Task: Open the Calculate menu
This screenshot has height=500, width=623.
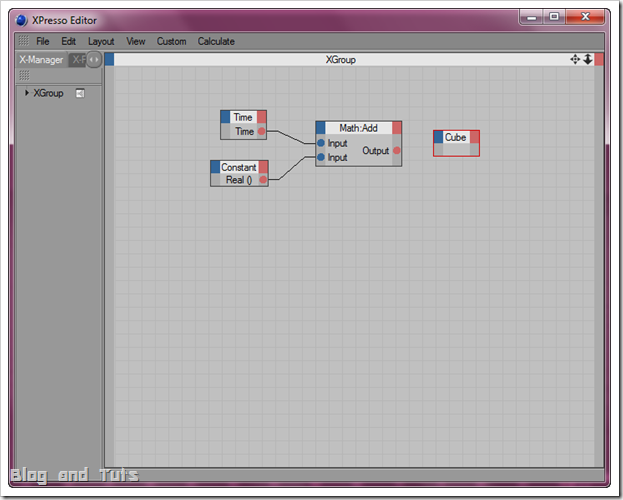Action: pos(216,41)
